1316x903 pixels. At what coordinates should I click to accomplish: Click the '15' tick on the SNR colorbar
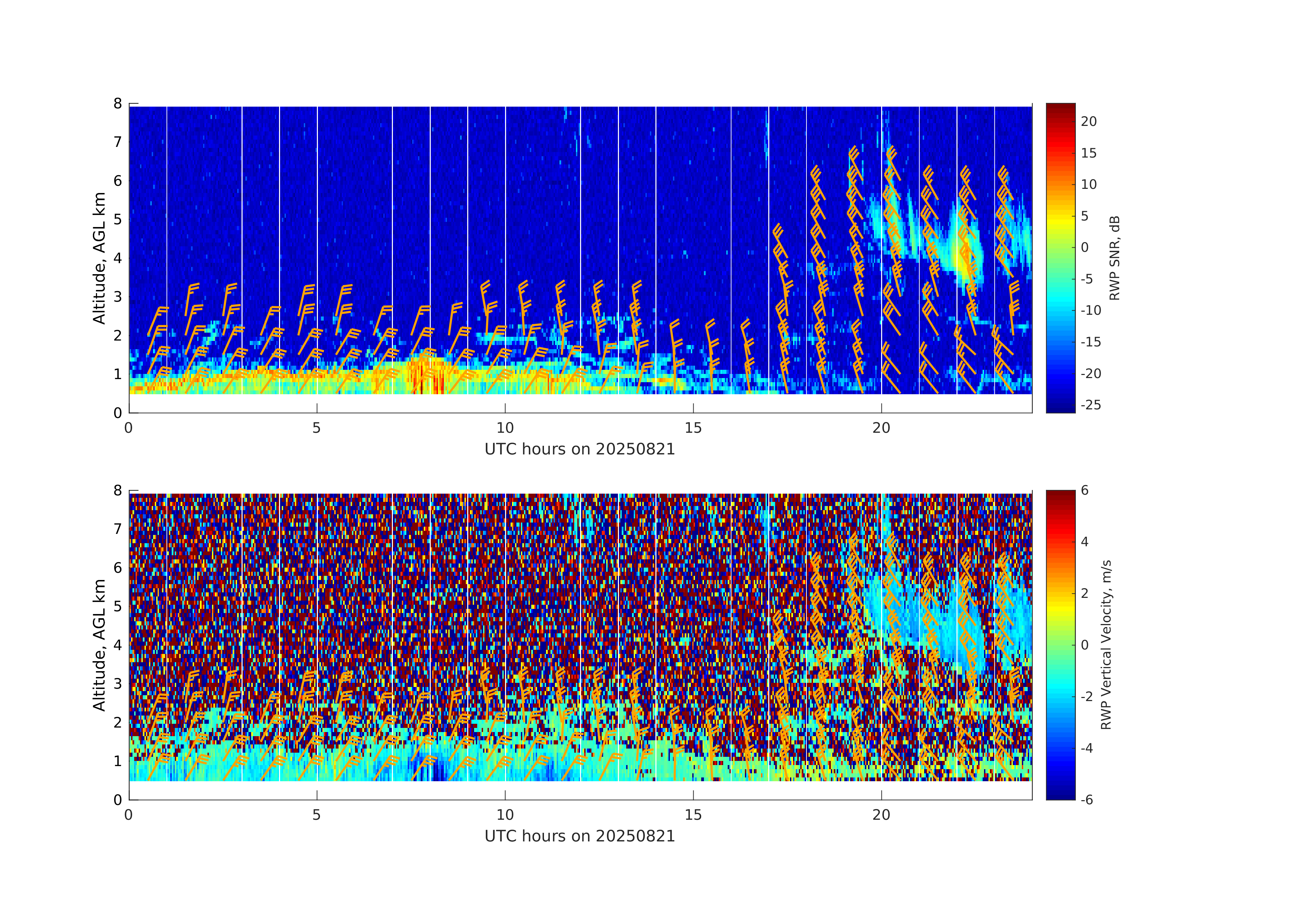(1088, 153)
